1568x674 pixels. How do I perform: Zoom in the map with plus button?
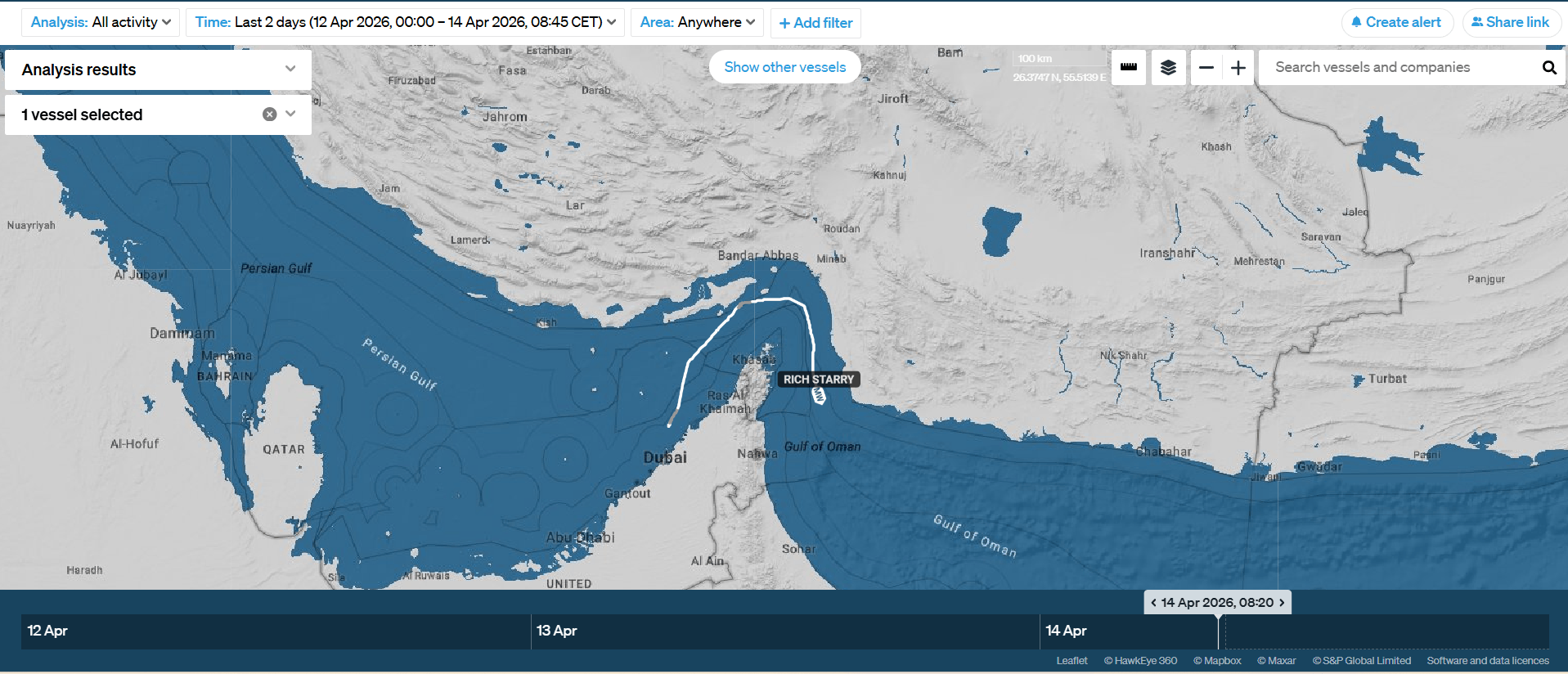[1238, 67]
